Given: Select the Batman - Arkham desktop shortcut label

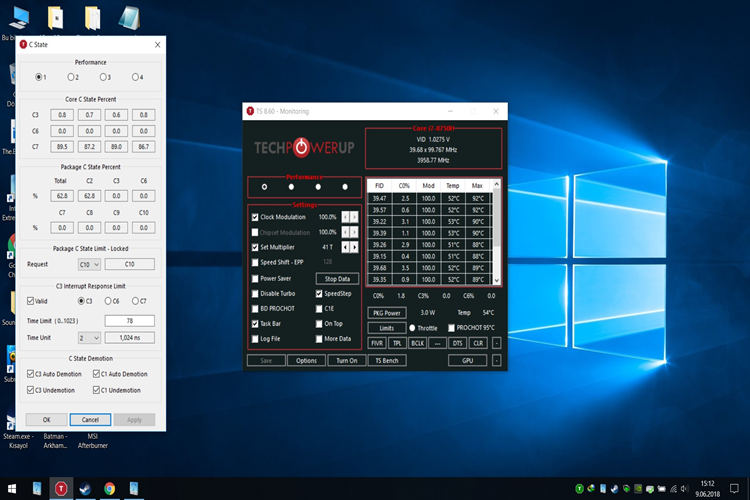Looking at the screenshot, I should point(55,441).
